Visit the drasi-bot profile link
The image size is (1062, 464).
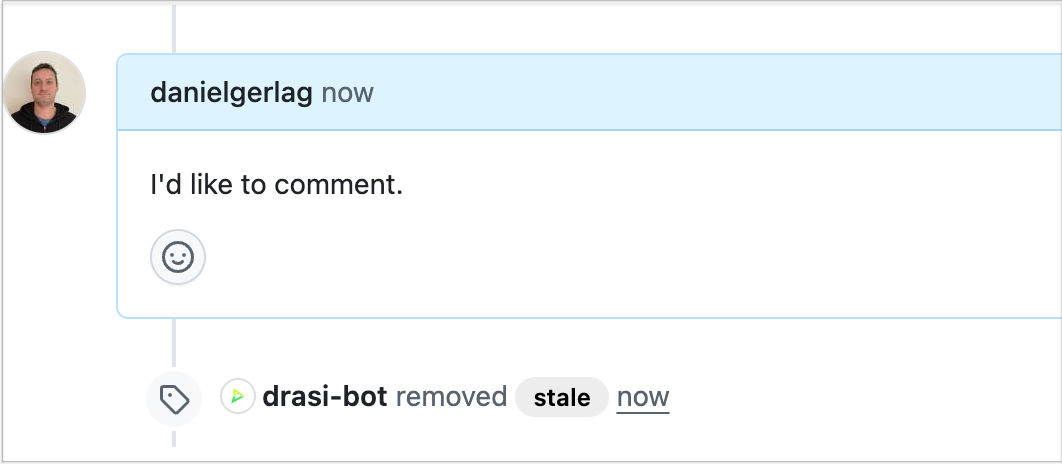click(x=324, y=397)
